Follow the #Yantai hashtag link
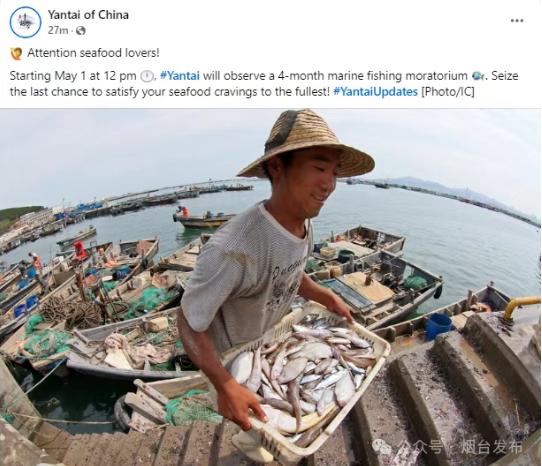The width and height of the screenshot is (542, 466). (x=180, y=76)
